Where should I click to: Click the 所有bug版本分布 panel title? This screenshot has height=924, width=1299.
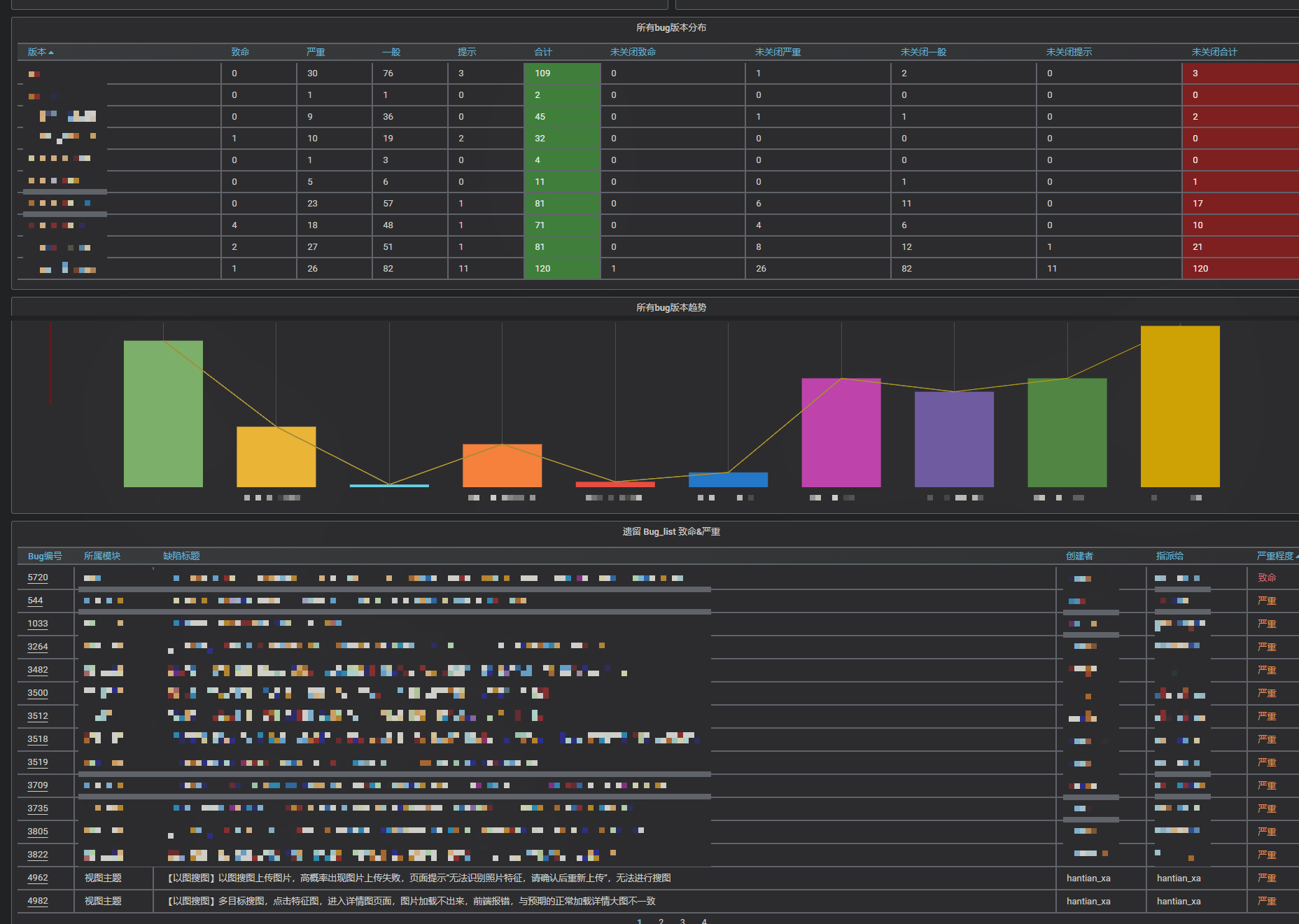670,27
